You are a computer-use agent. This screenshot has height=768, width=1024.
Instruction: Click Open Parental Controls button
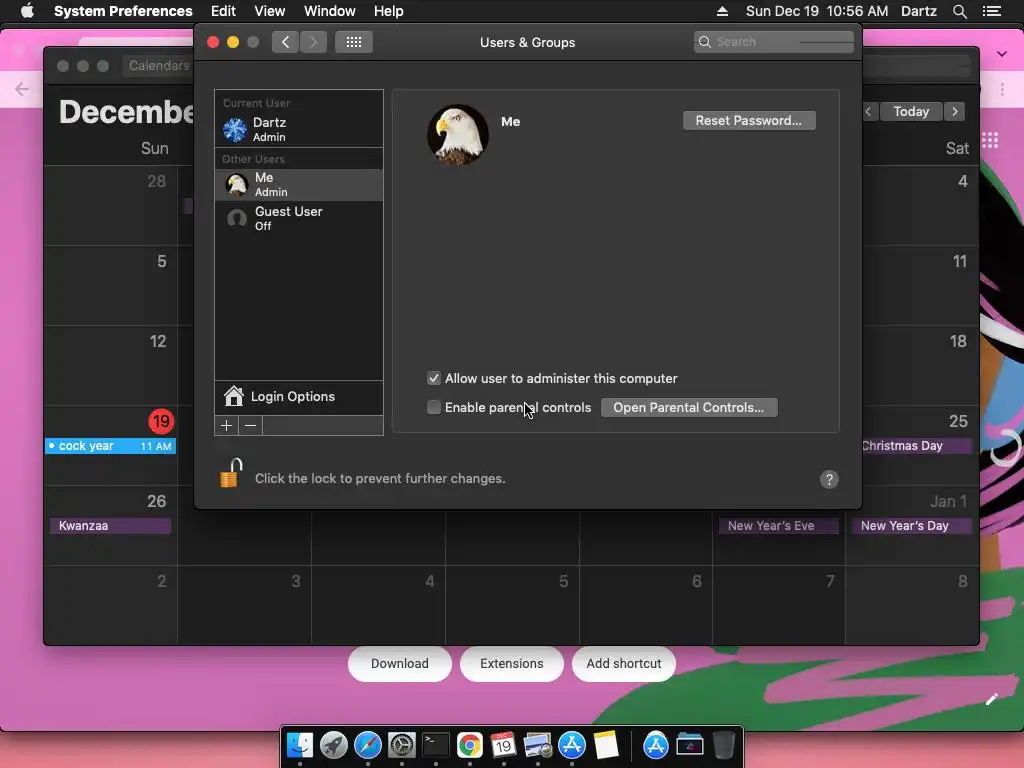688,408
